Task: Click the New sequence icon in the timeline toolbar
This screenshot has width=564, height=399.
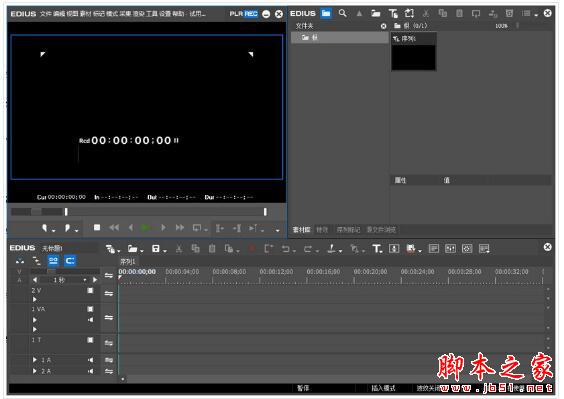Action: pos(110,248)
